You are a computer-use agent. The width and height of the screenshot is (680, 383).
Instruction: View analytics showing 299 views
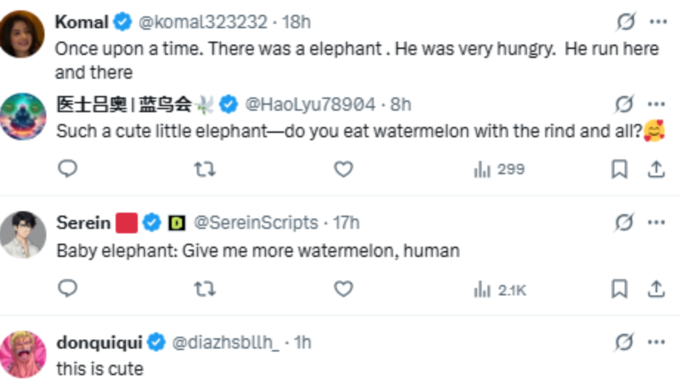499,169
